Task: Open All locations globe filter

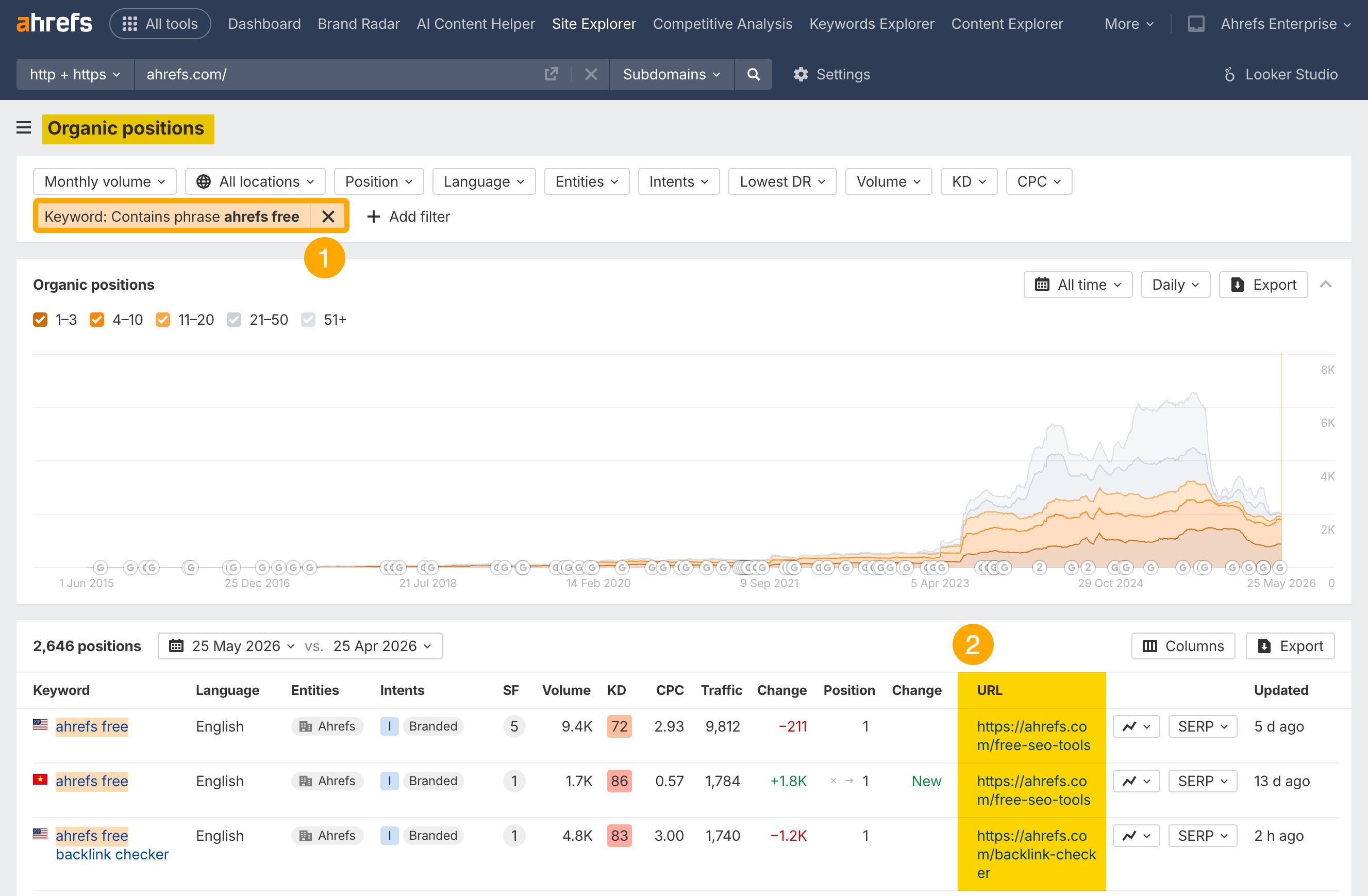Action: [x=255, y=181]
